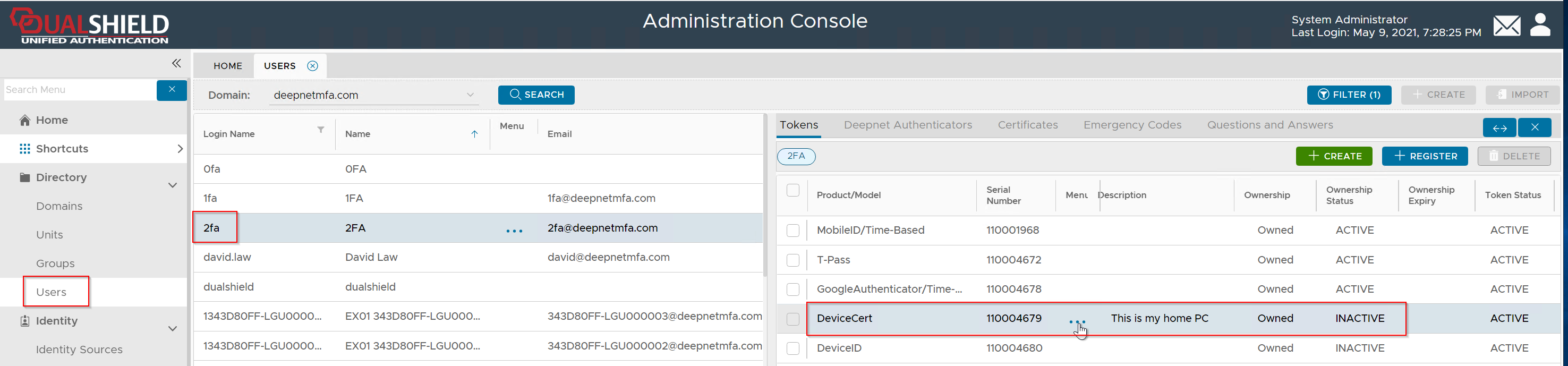Open the Emergency Codes tab
Screen dimensions: 1568x366
coord(1131,125)
